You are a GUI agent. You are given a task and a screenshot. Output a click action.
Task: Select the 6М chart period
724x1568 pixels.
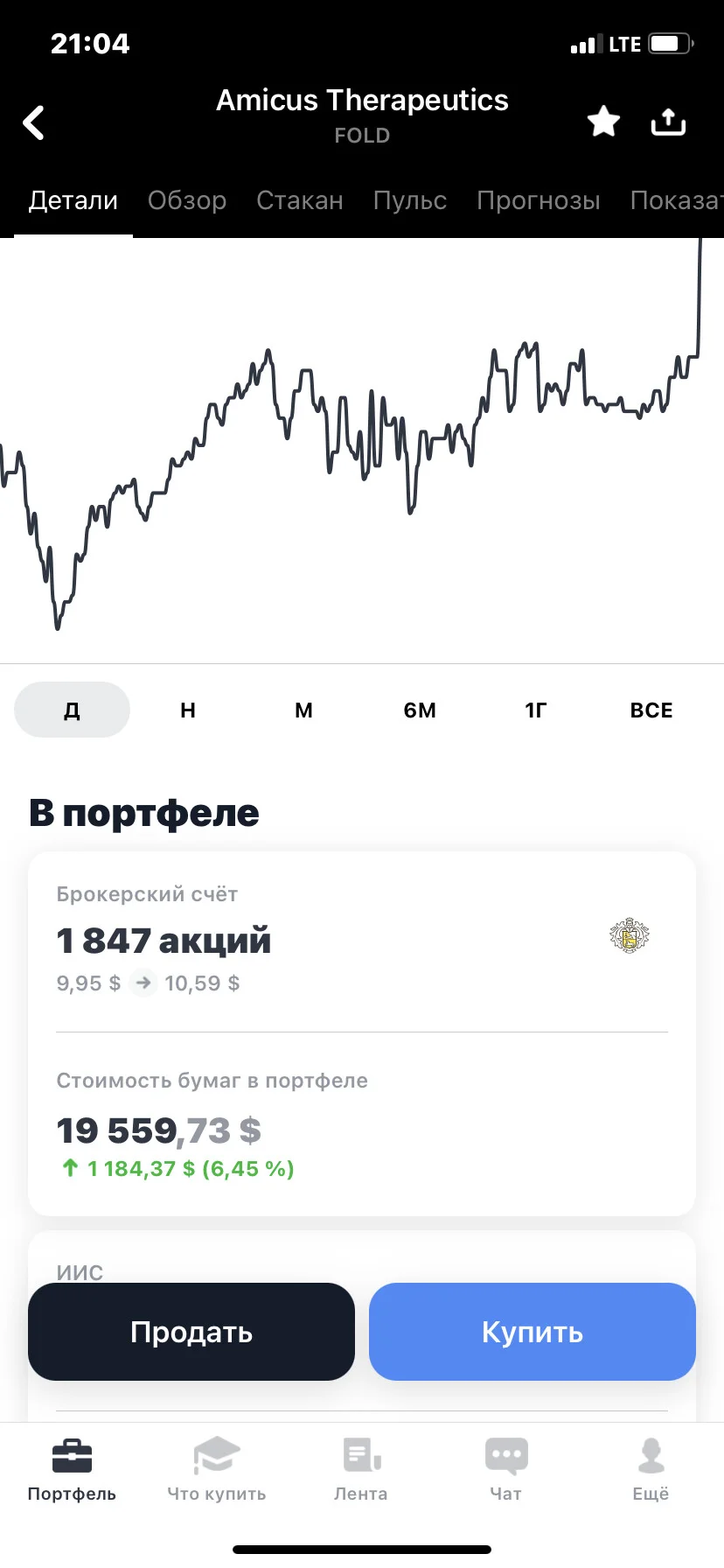[x=420, y=710]
